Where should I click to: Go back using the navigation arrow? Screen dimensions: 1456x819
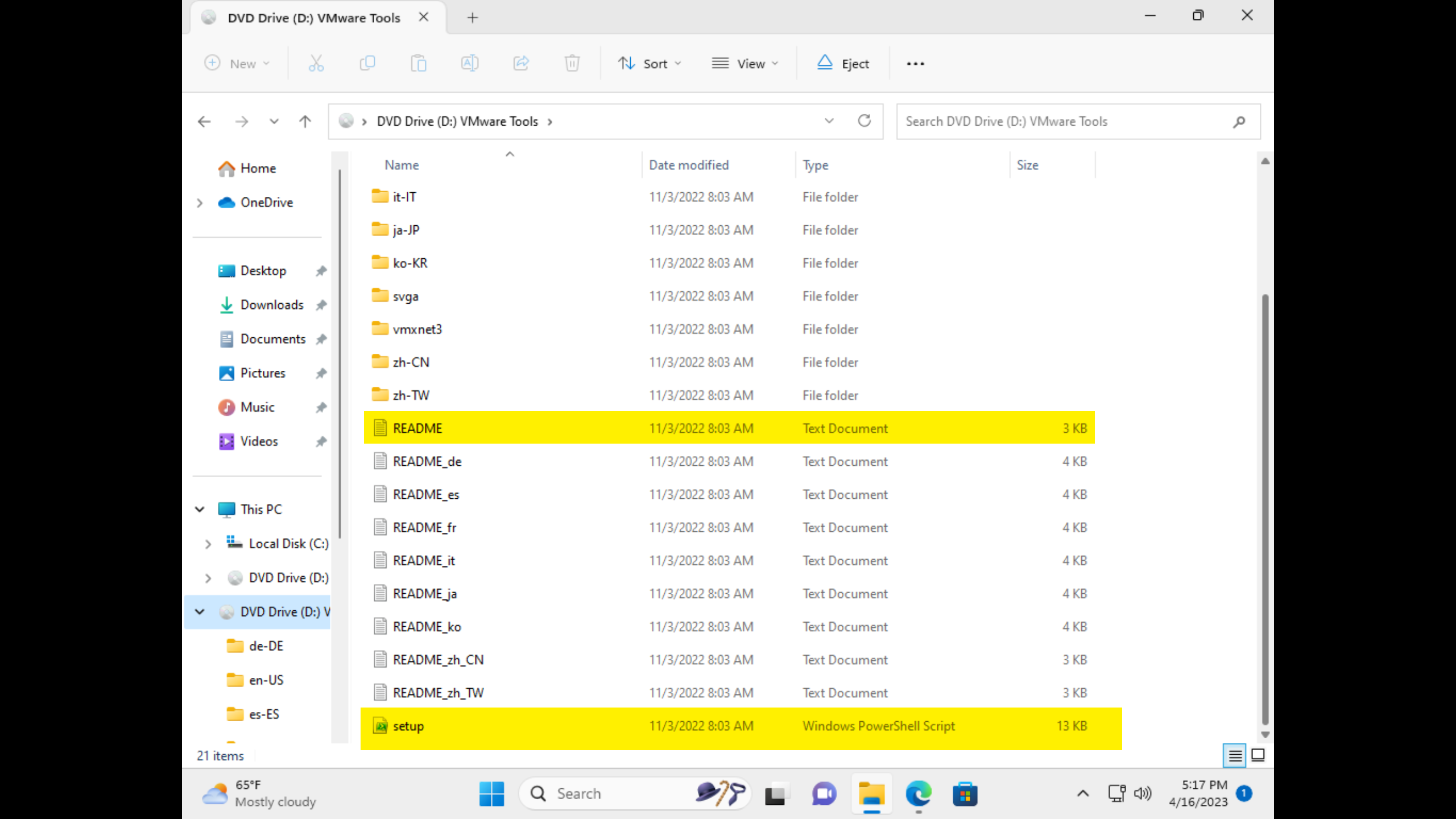pyautogui.click(x=204, y=121)
